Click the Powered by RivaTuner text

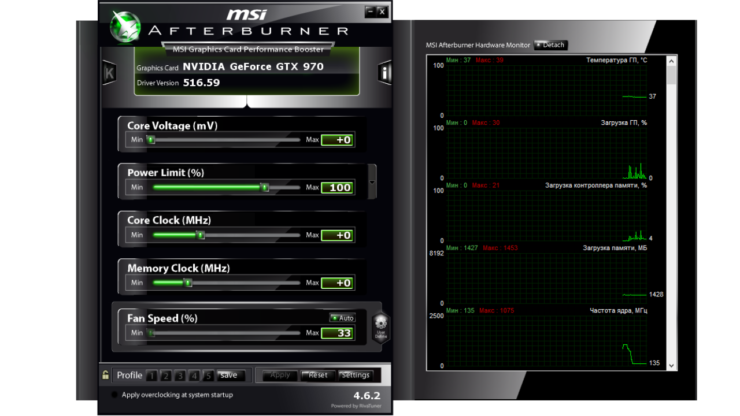(x=356, y=406)
